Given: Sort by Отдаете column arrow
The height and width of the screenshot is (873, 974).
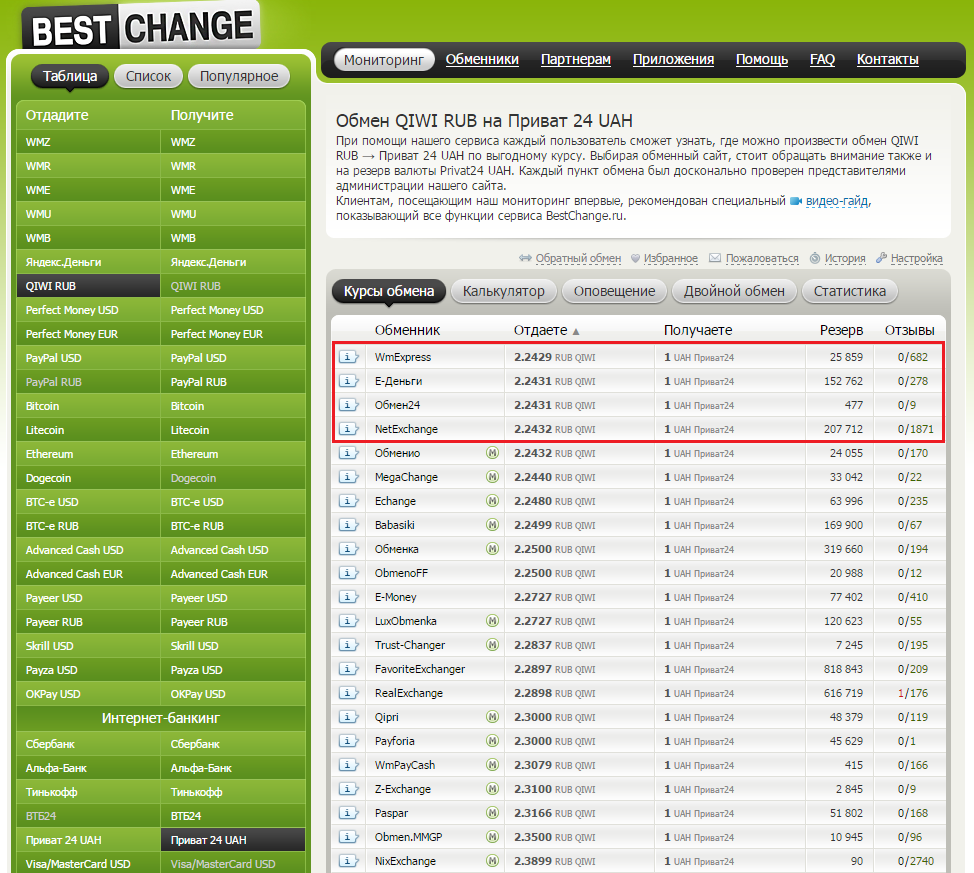Looking at the screenshot, I should [x=576, y=332].
